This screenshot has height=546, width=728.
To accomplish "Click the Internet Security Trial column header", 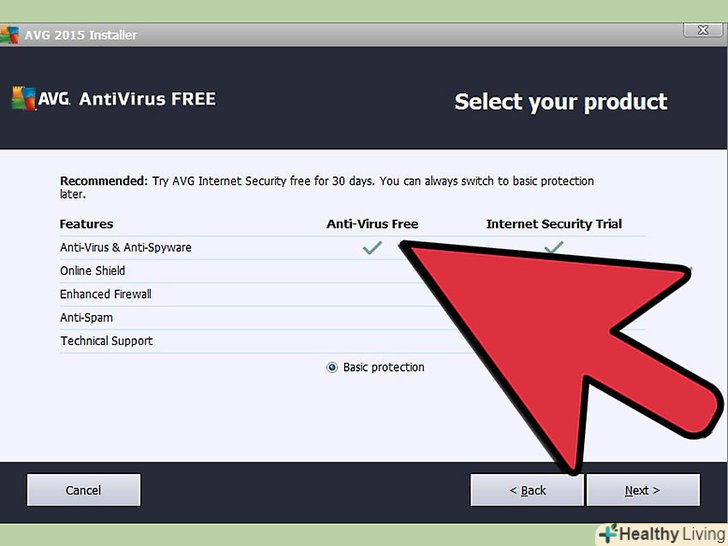I will coord(554,224).
